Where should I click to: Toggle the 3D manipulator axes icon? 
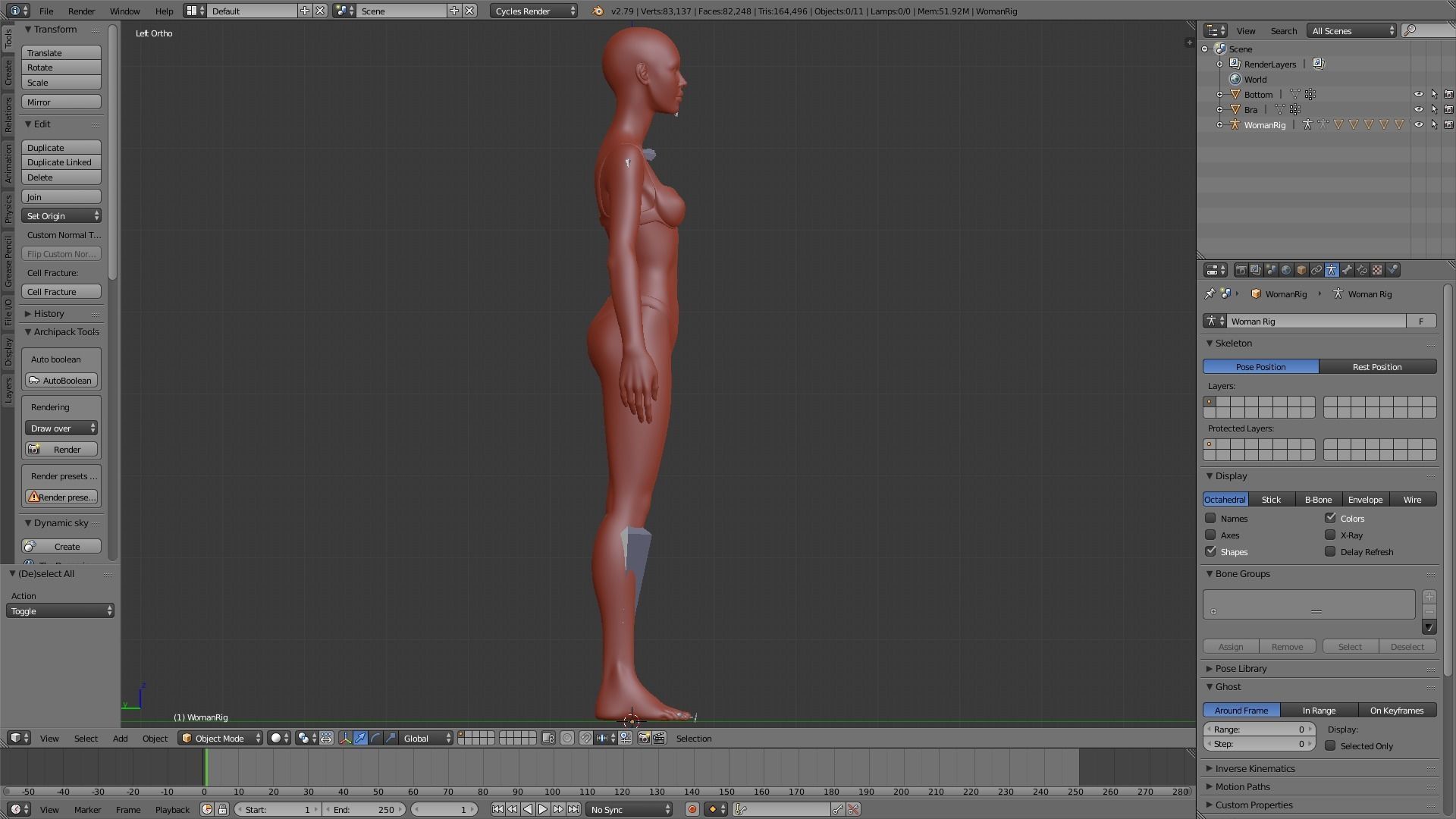345,739
